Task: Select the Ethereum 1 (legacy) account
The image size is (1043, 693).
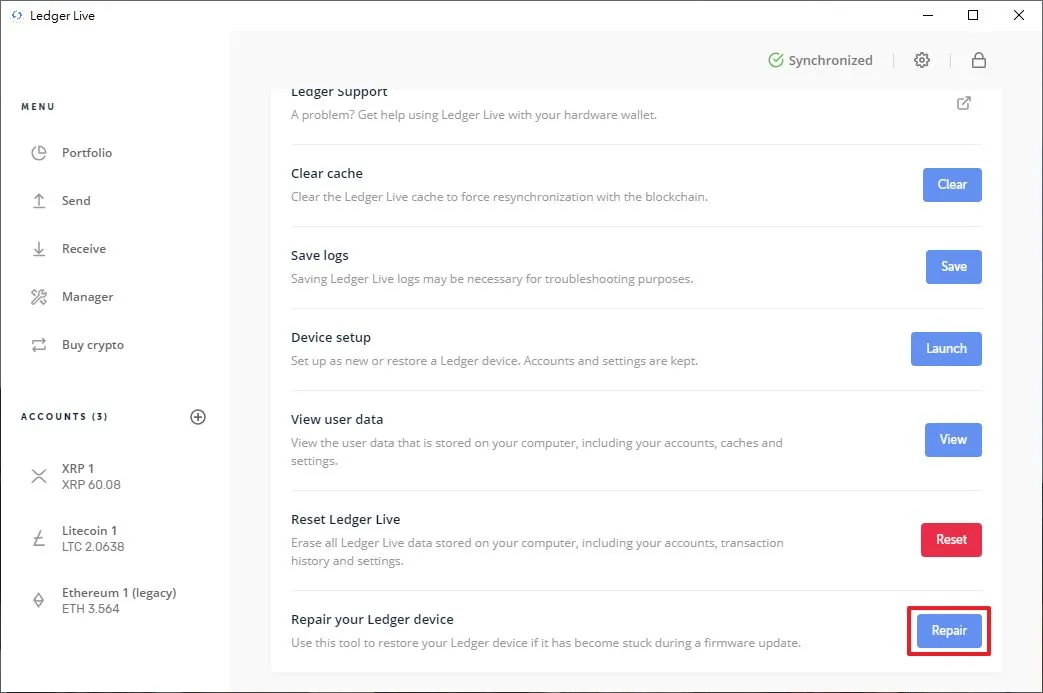Action: [x=116, y=601]
